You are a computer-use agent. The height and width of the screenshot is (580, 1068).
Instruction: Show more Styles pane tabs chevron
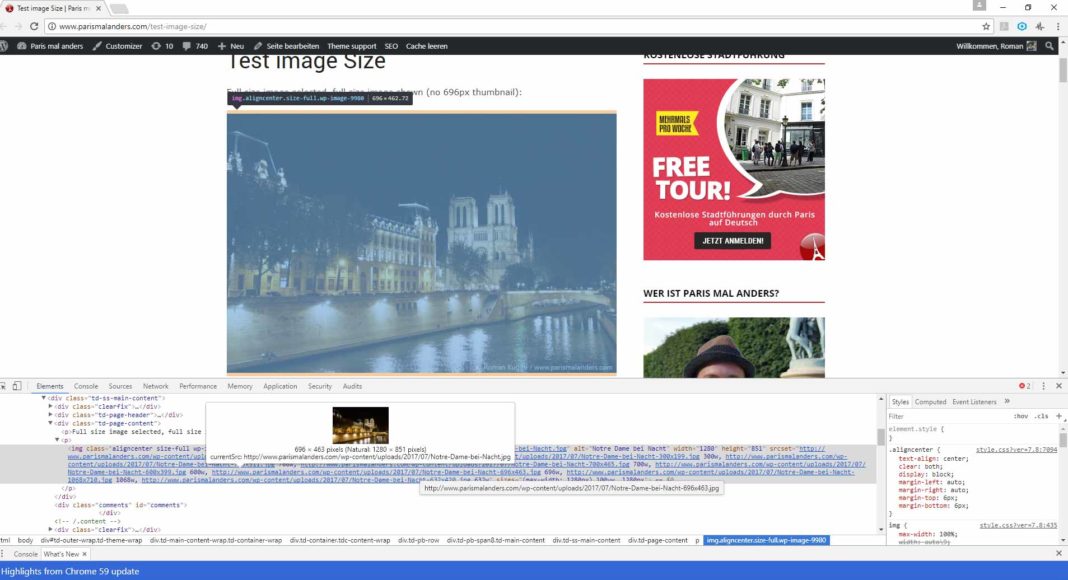(1007, 402)
